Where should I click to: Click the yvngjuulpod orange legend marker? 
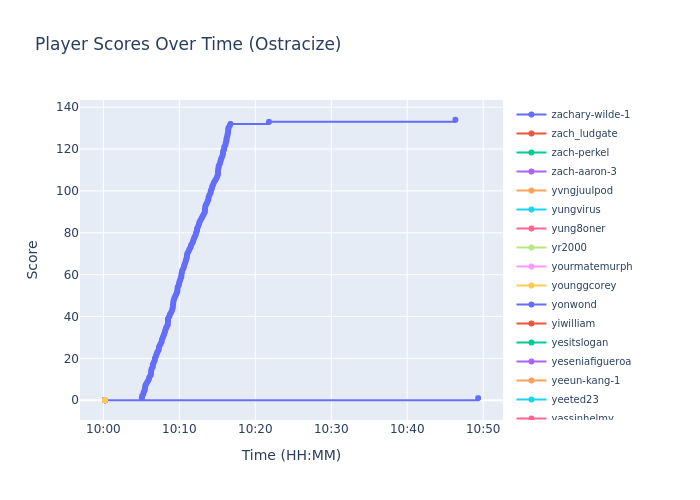pyautogui.click(x=531, y=191)
